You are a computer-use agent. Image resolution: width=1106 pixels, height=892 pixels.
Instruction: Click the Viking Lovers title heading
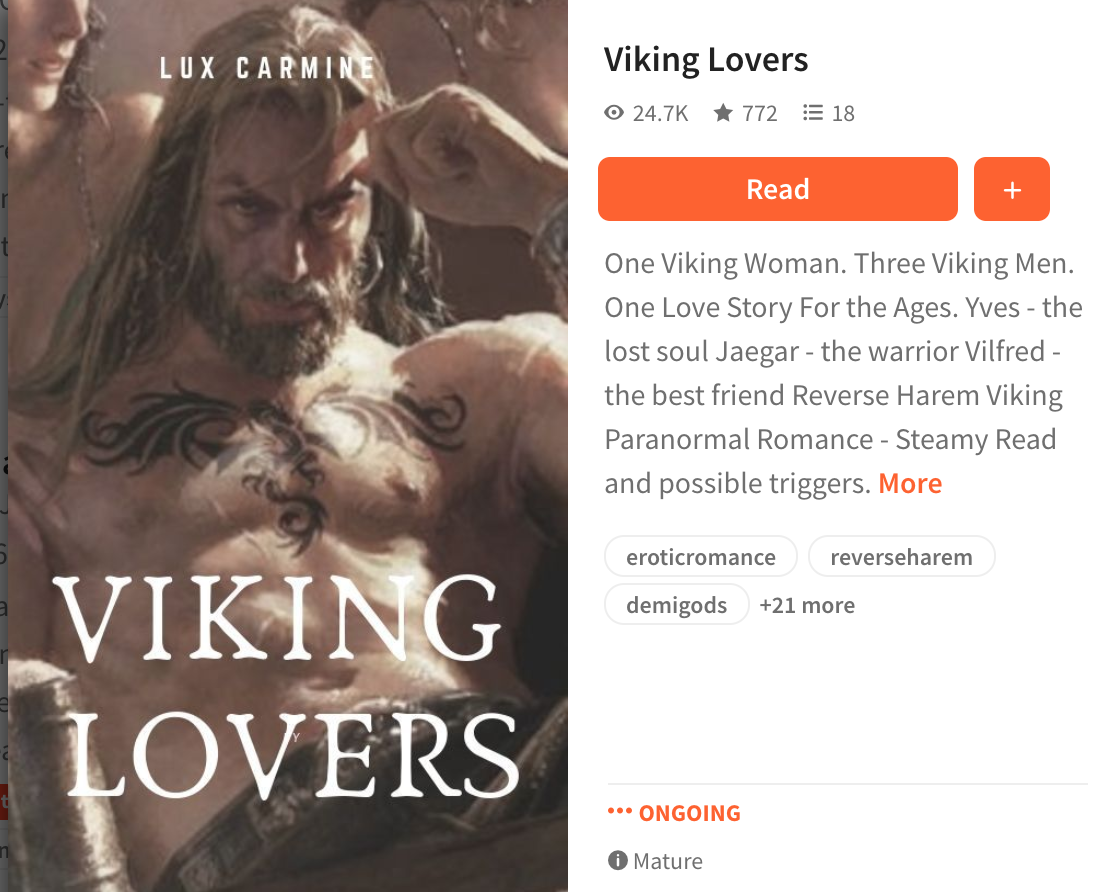(706, 60)
